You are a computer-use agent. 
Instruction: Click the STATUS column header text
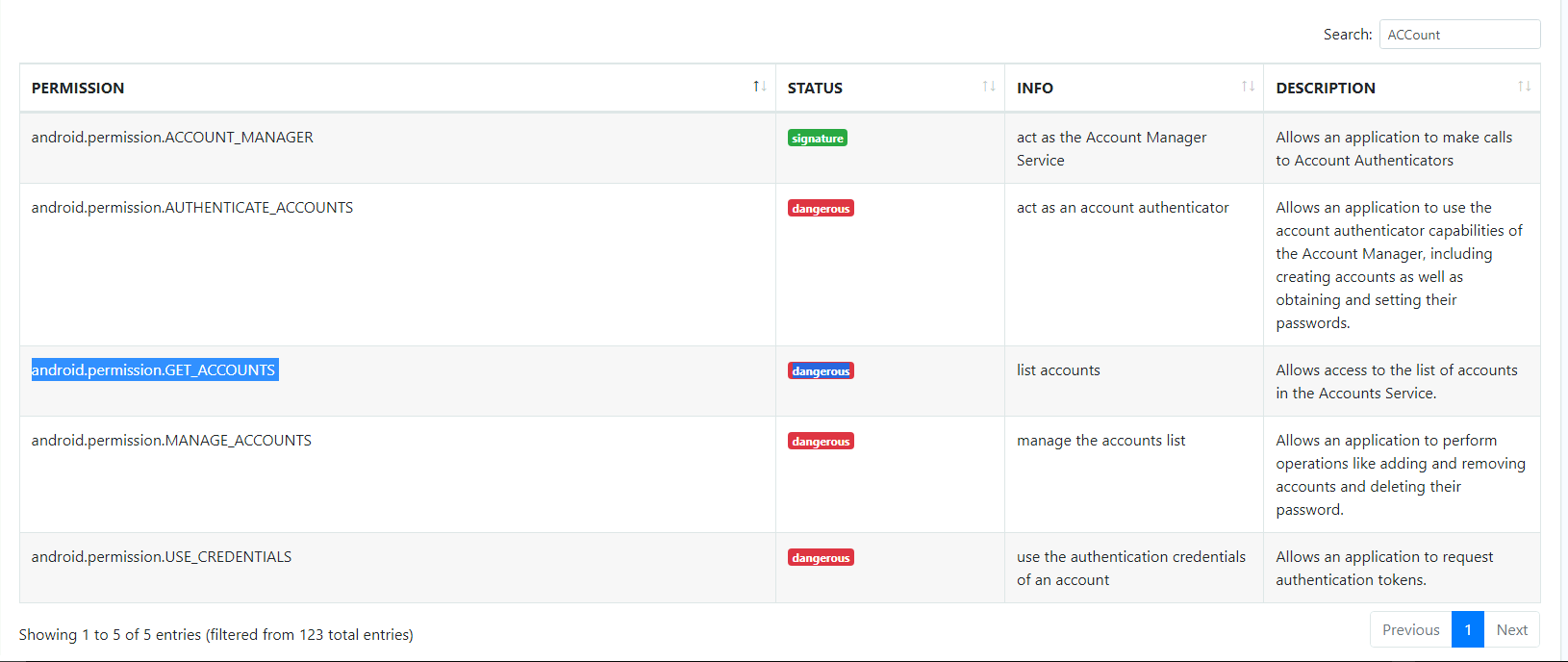pyautogui.click(x=815, y=88)
